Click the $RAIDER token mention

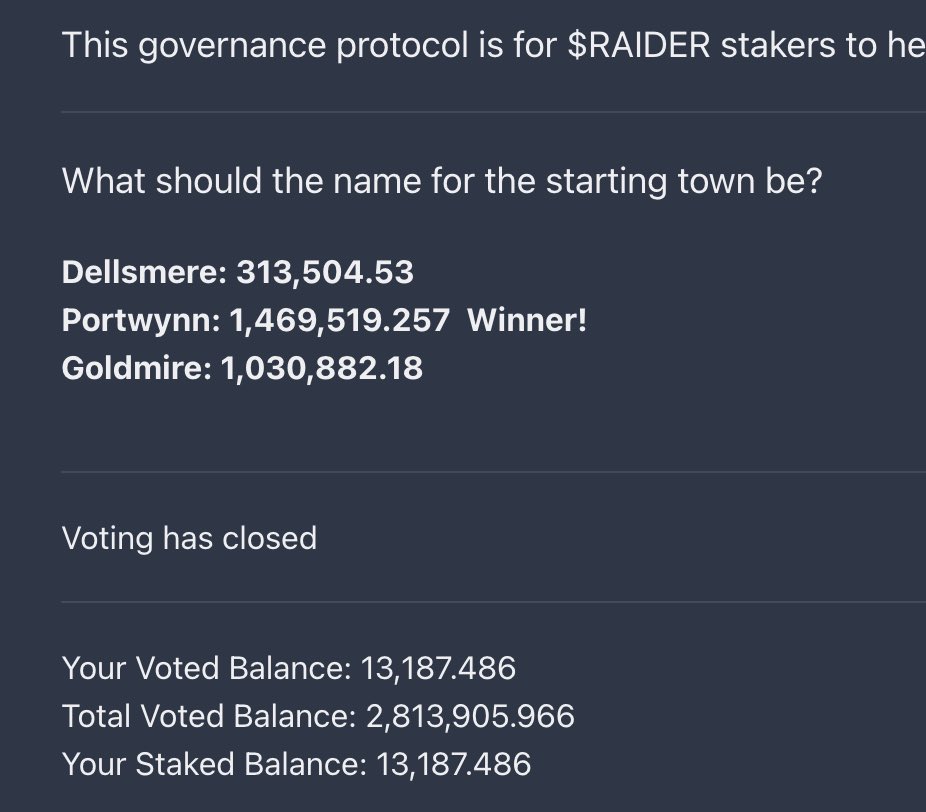(x=638, y=45)
